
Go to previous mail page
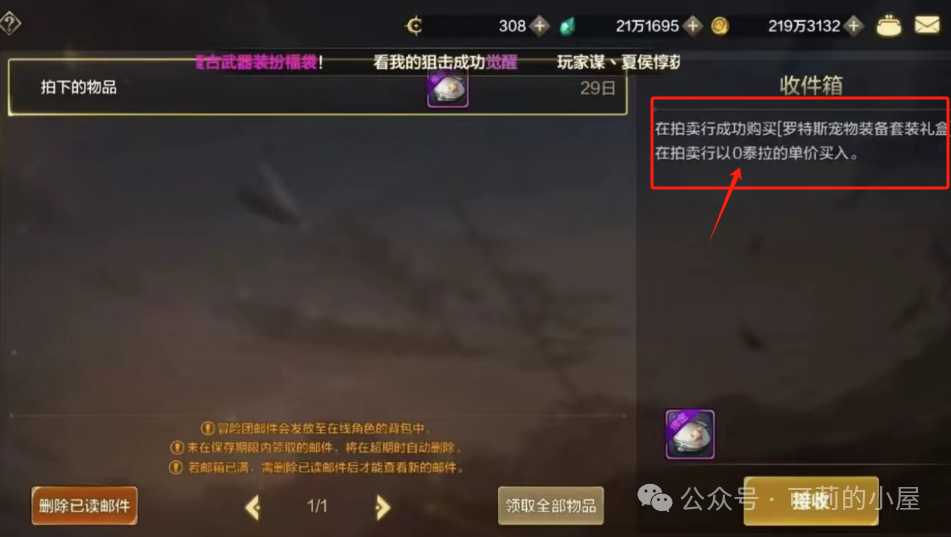pos(254,507)
